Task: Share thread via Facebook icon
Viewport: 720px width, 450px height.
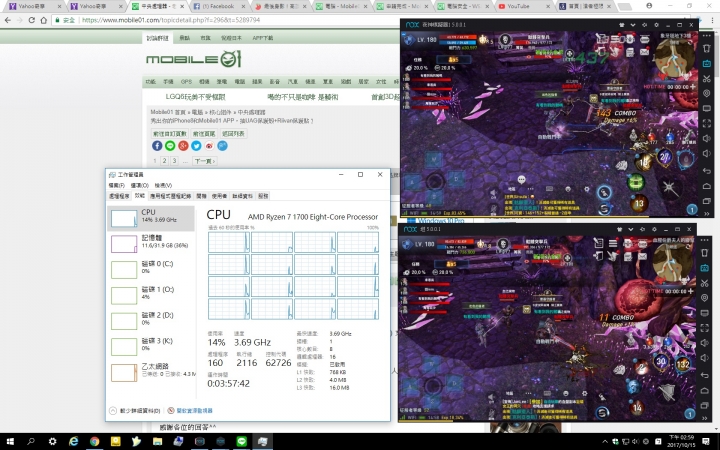Action: coord(157,146)
